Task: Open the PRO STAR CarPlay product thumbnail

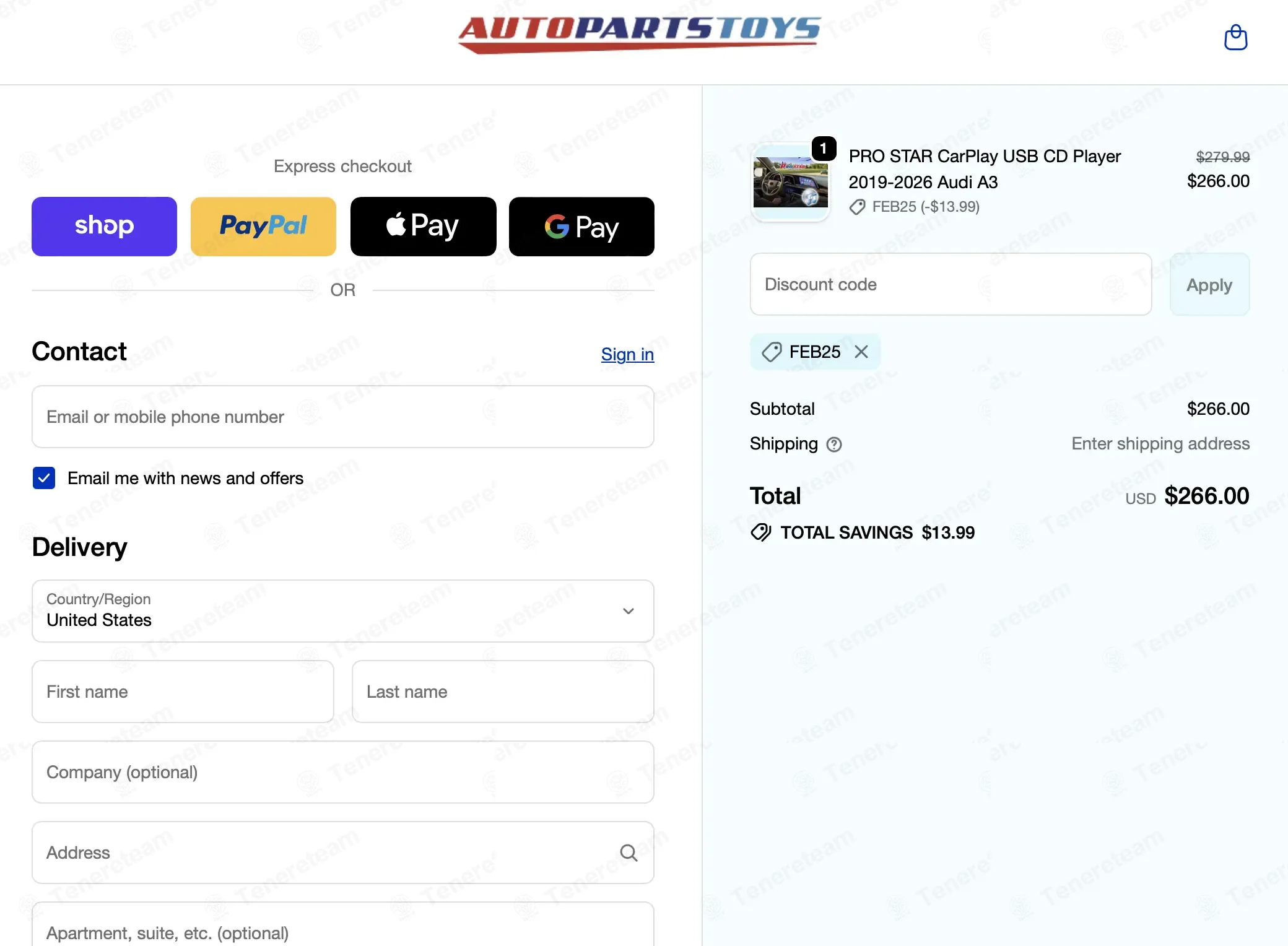Action: [x=790, y=182]
